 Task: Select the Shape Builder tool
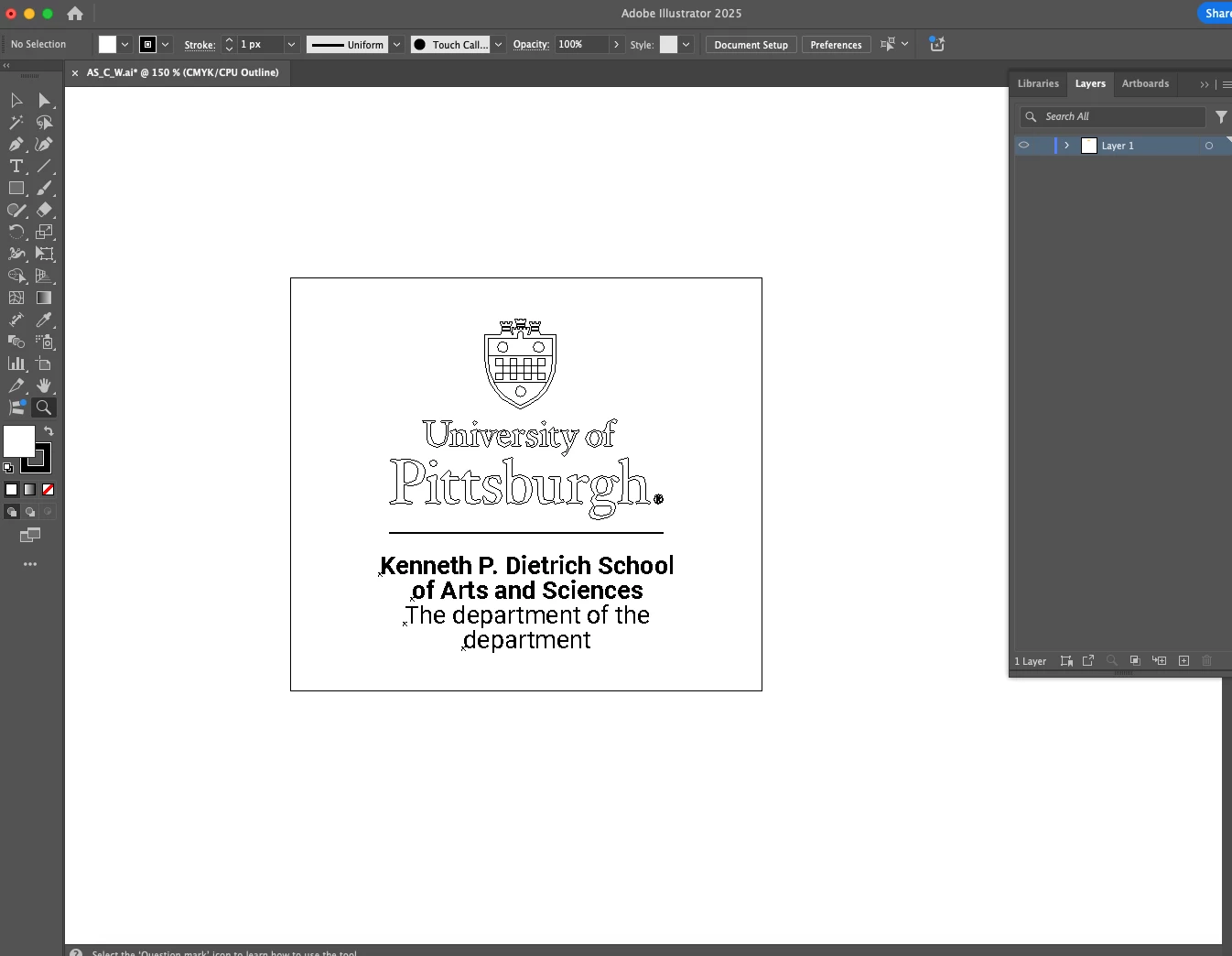click(x=16, y=276)
